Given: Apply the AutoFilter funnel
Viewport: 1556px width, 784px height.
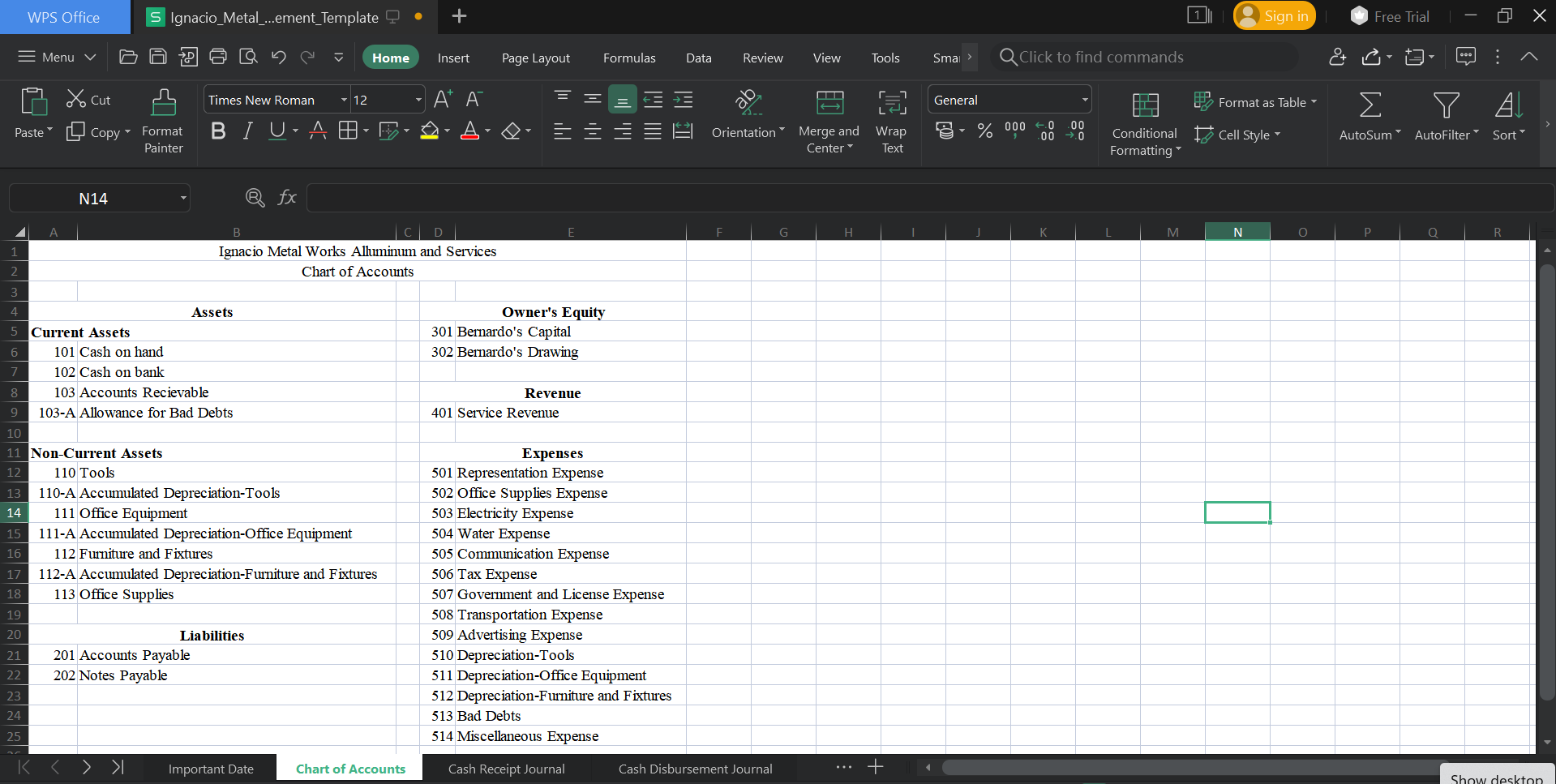Looking at the screenshot, I should point(1447,105).
